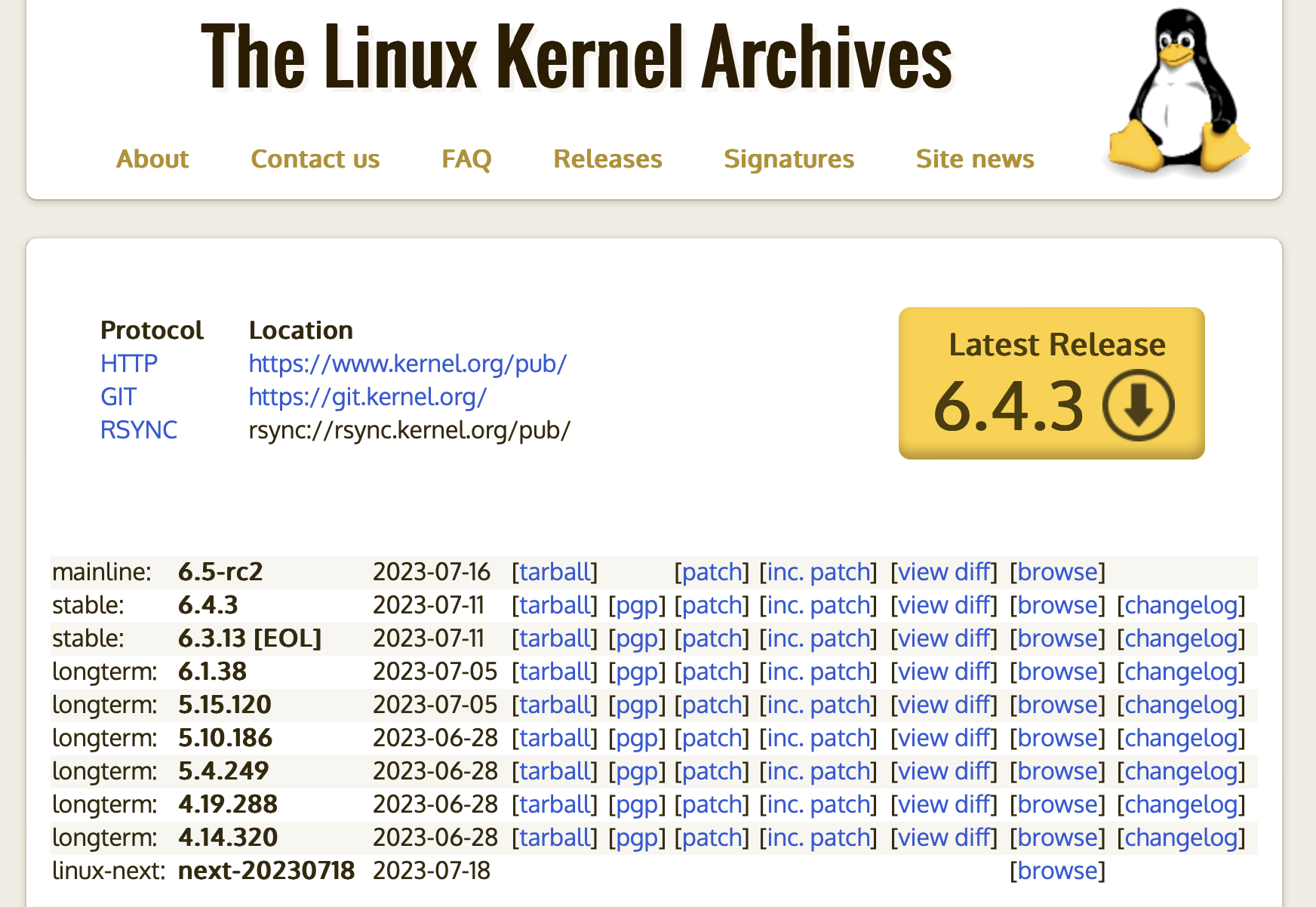Open pgp signature for longterm 5.15.120
The height and width of the screenshot is (907, 1316).
pos(637,705)
